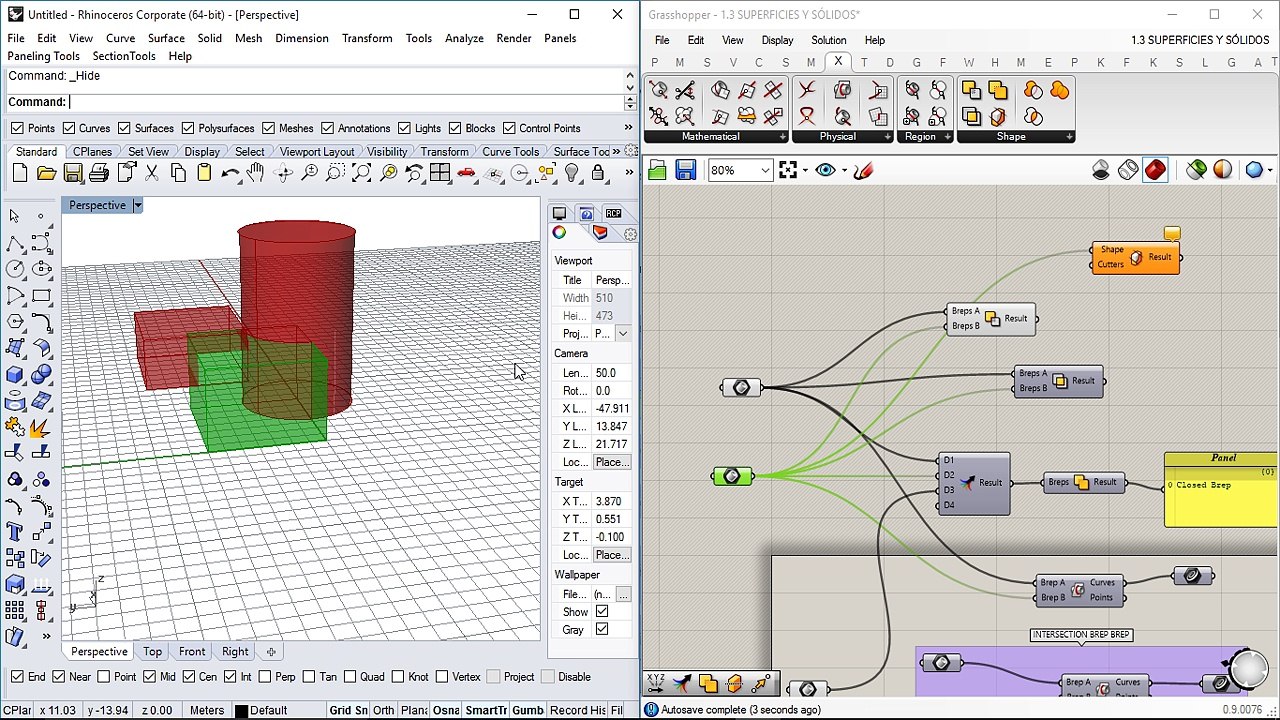Browse for wallpaper file with ellipsis button
1280x720 pixels.
point(623,594)
